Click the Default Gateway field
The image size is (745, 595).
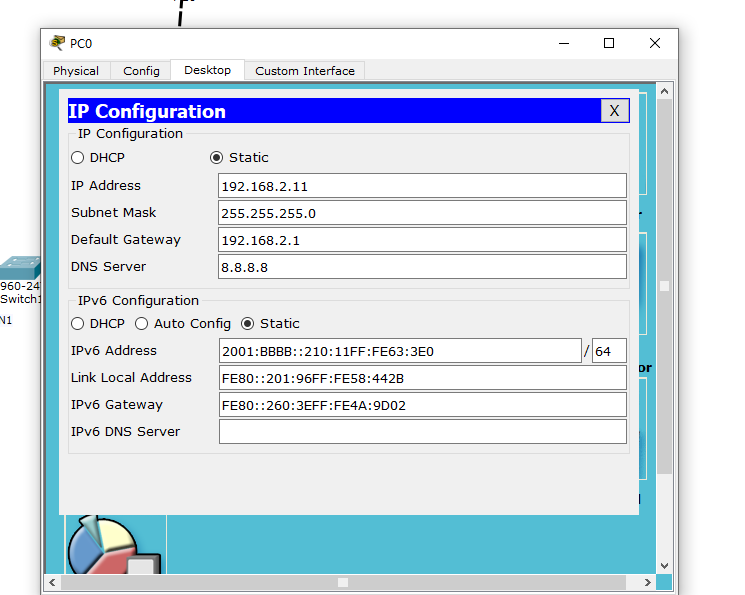coord(422,240)
